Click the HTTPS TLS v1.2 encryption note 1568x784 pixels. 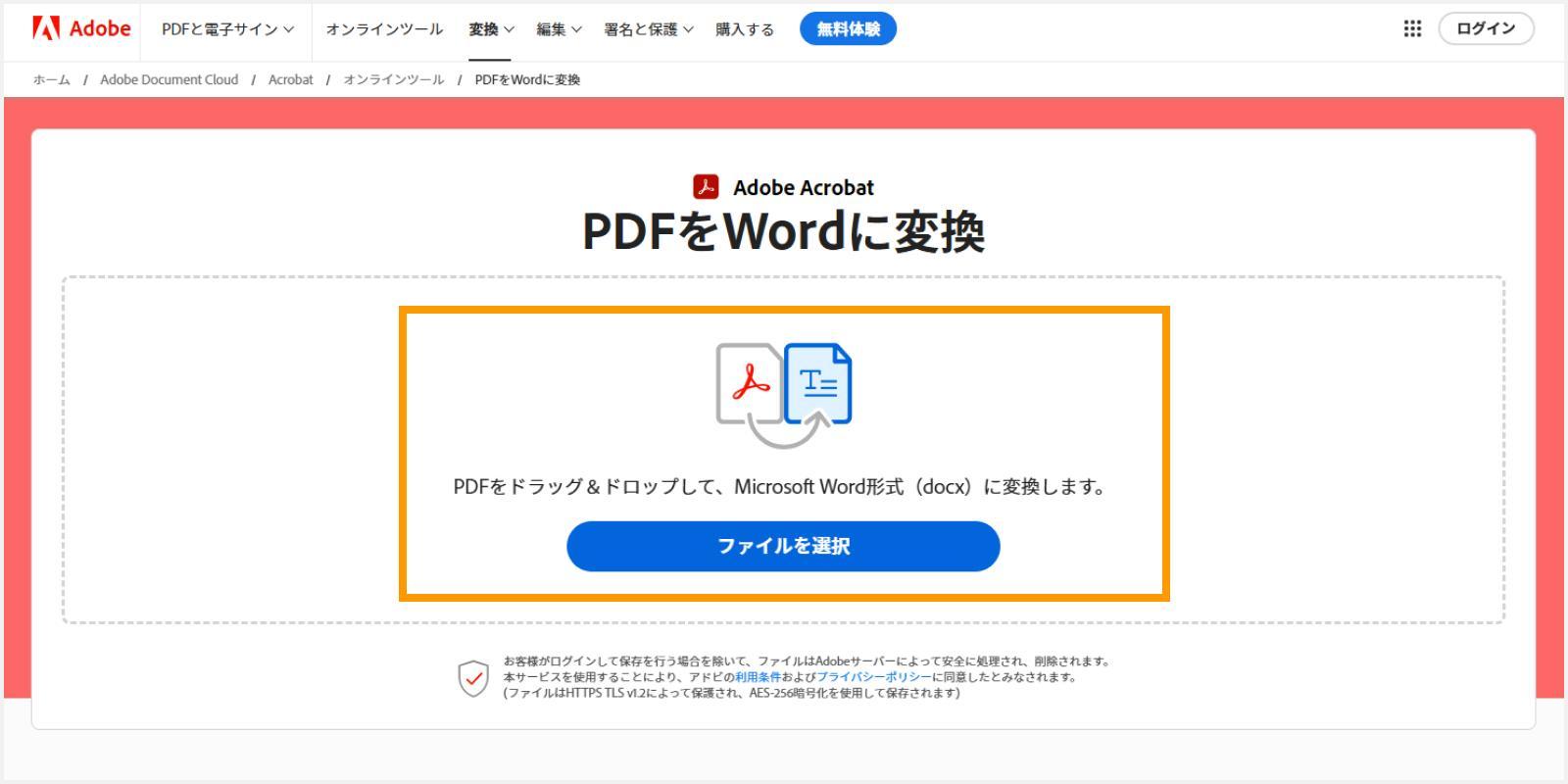point(732,693)
